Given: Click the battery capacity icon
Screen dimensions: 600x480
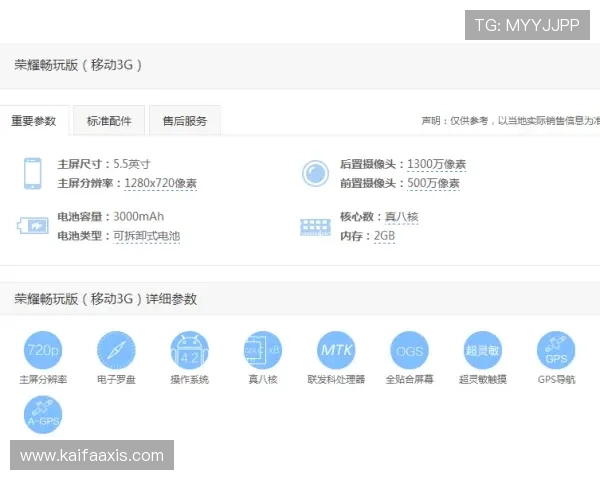Looking at the screenshot, I should [33, 225].
